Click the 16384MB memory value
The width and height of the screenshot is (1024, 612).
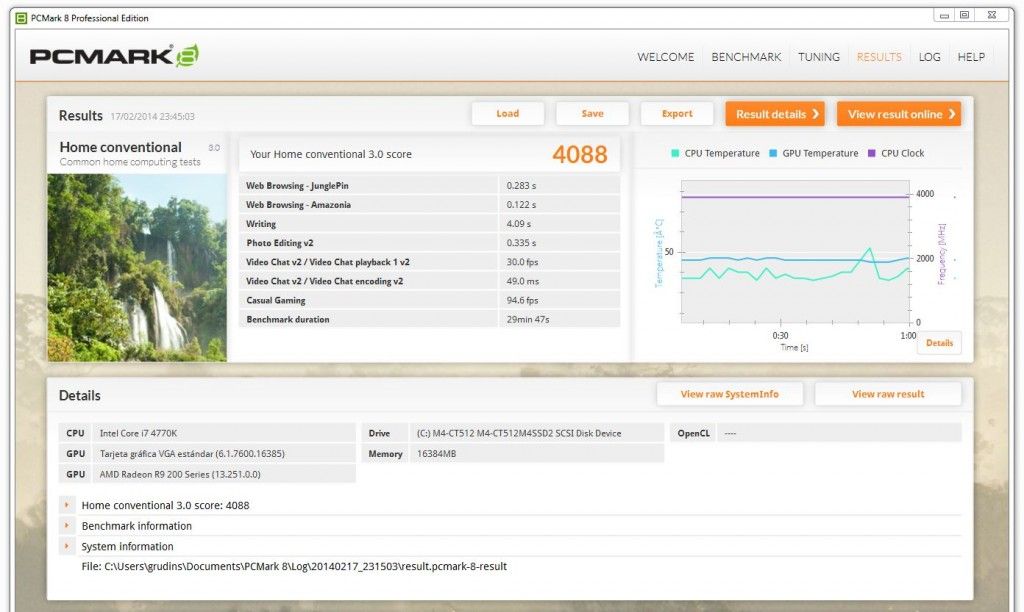click(436, 453)
